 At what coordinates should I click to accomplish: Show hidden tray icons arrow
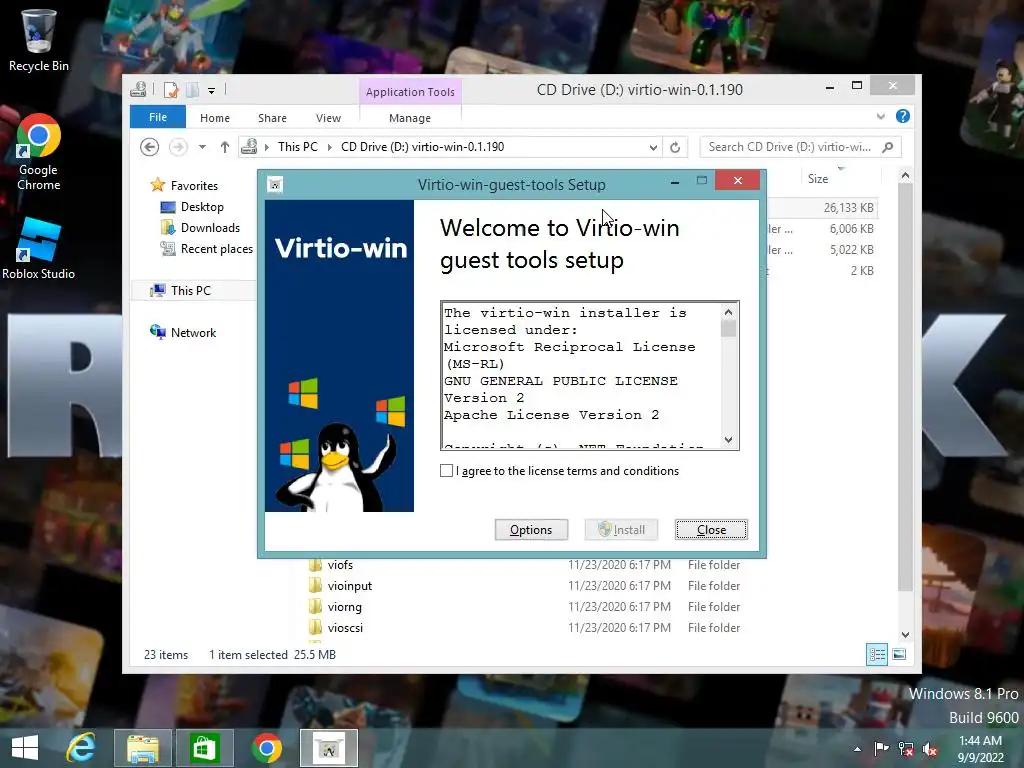pos(857,749)
